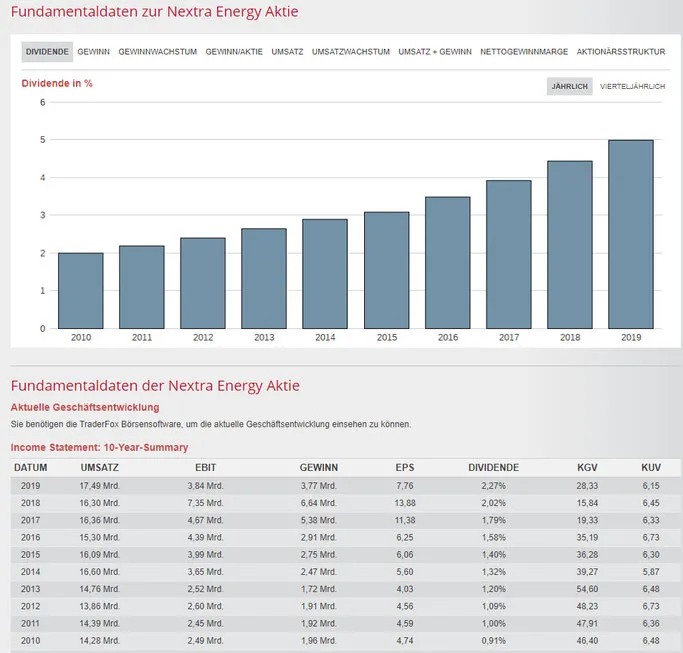Click the 14,39 Mrd. Umsatz value

[100, 623]
